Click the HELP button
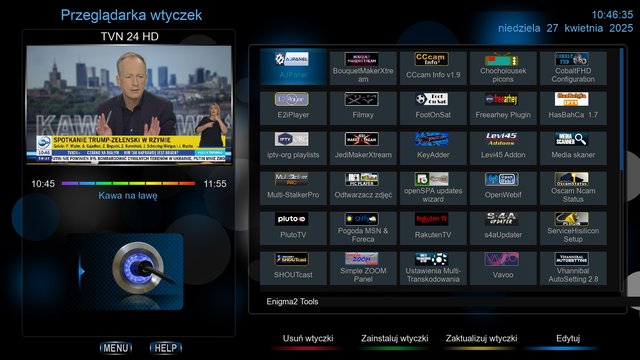Screen dimensions: 640x360 click(166, 348)
